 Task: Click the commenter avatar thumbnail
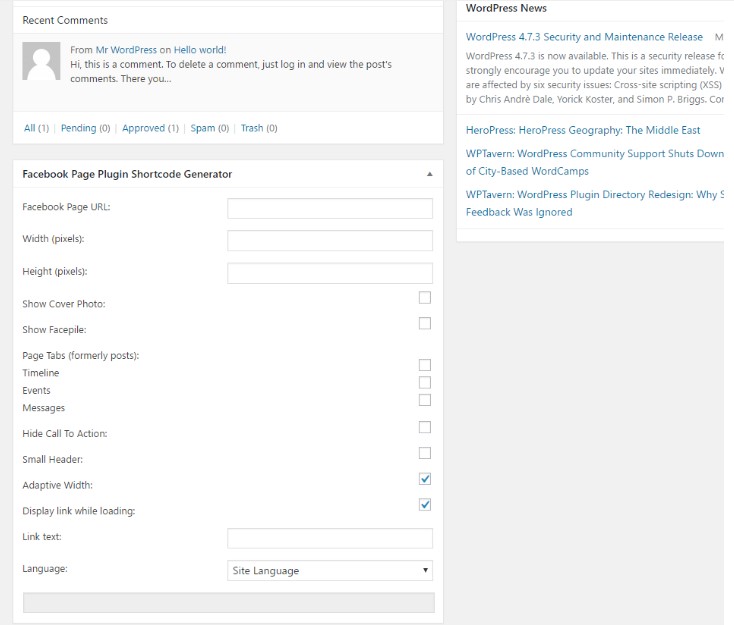click(x=40, y=62)
